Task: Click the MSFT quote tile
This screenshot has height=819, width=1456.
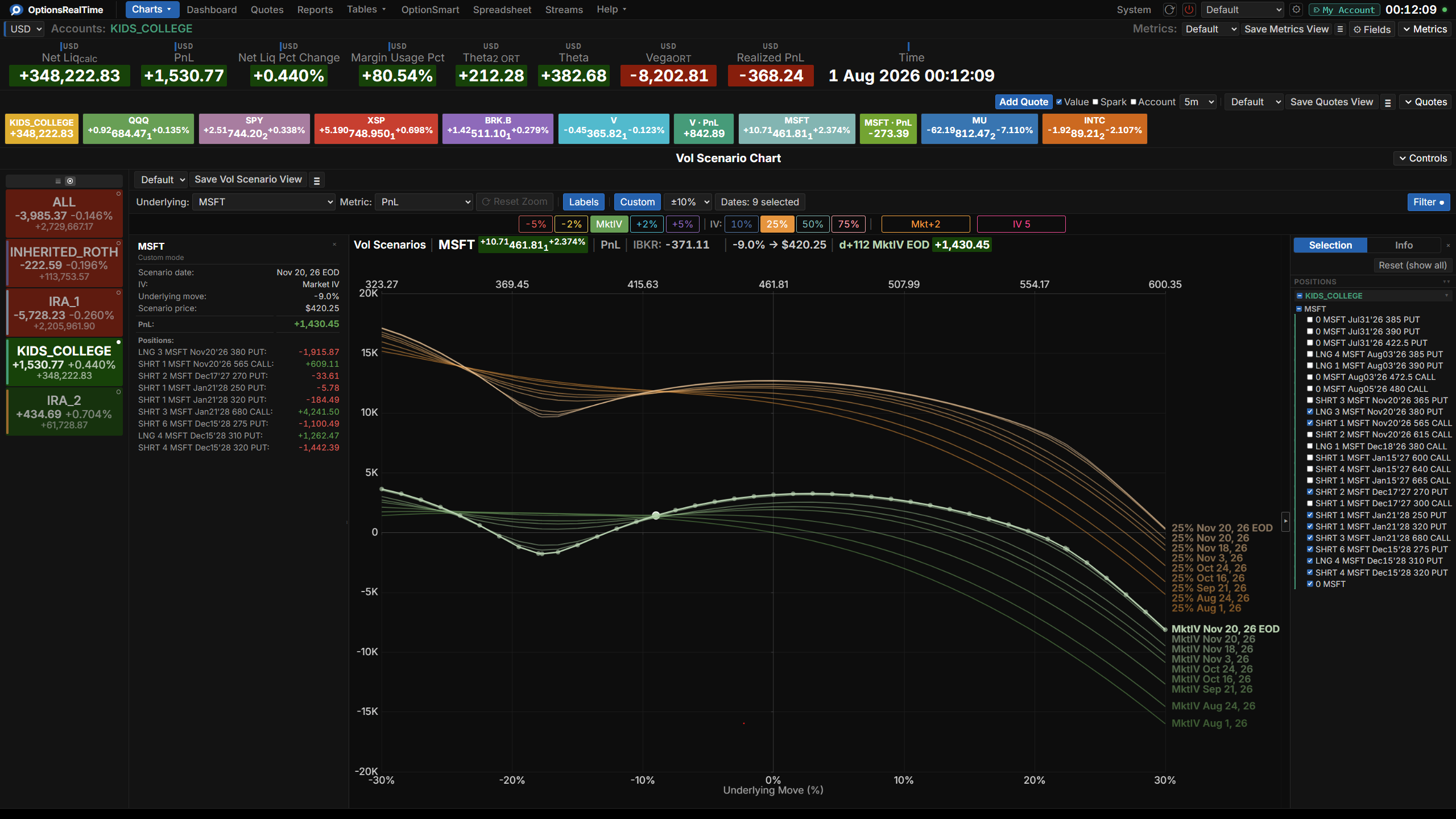Action: coord(796,129)
